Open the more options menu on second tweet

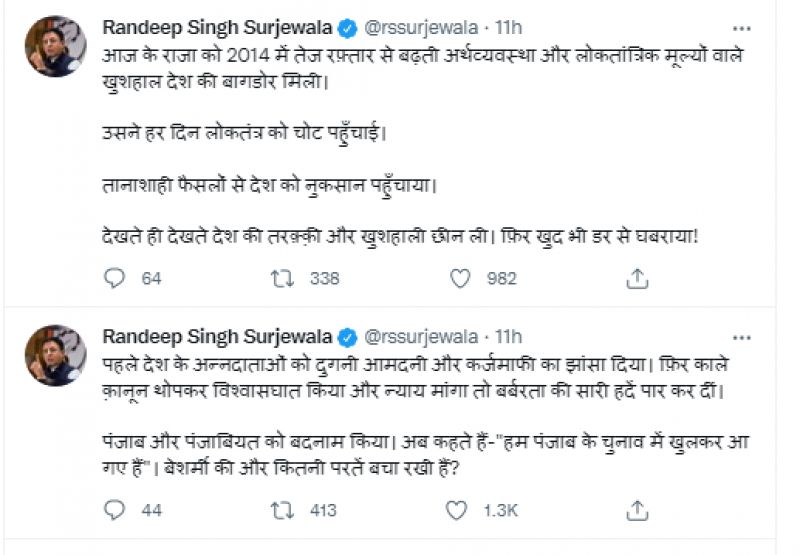(741, 335)
